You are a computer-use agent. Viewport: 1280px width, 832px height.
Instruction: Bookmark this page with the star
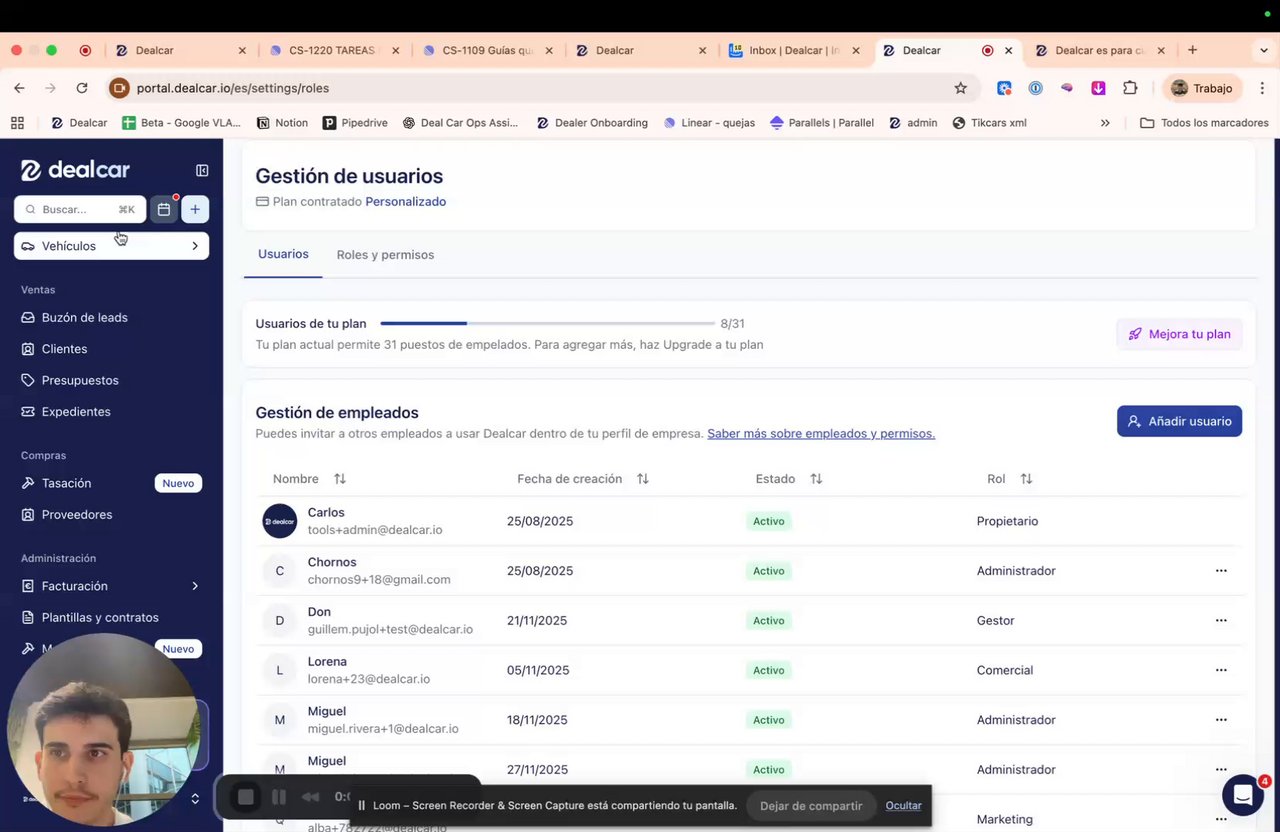(961, 88)
